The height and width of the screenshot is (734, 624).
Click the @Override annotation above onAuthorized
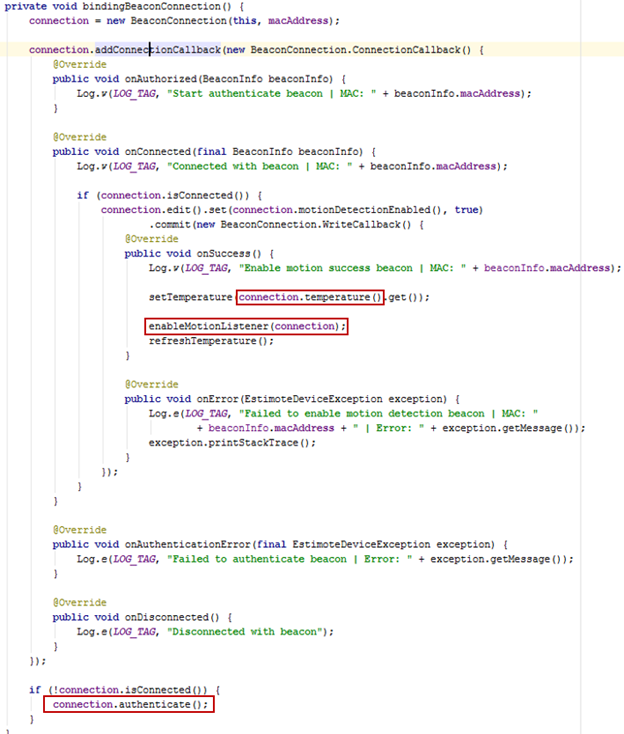80,65
